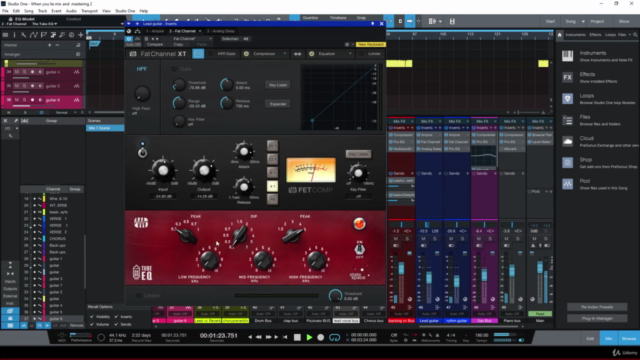Click the swap compressor and equalizer arrows

coord(298,54)
